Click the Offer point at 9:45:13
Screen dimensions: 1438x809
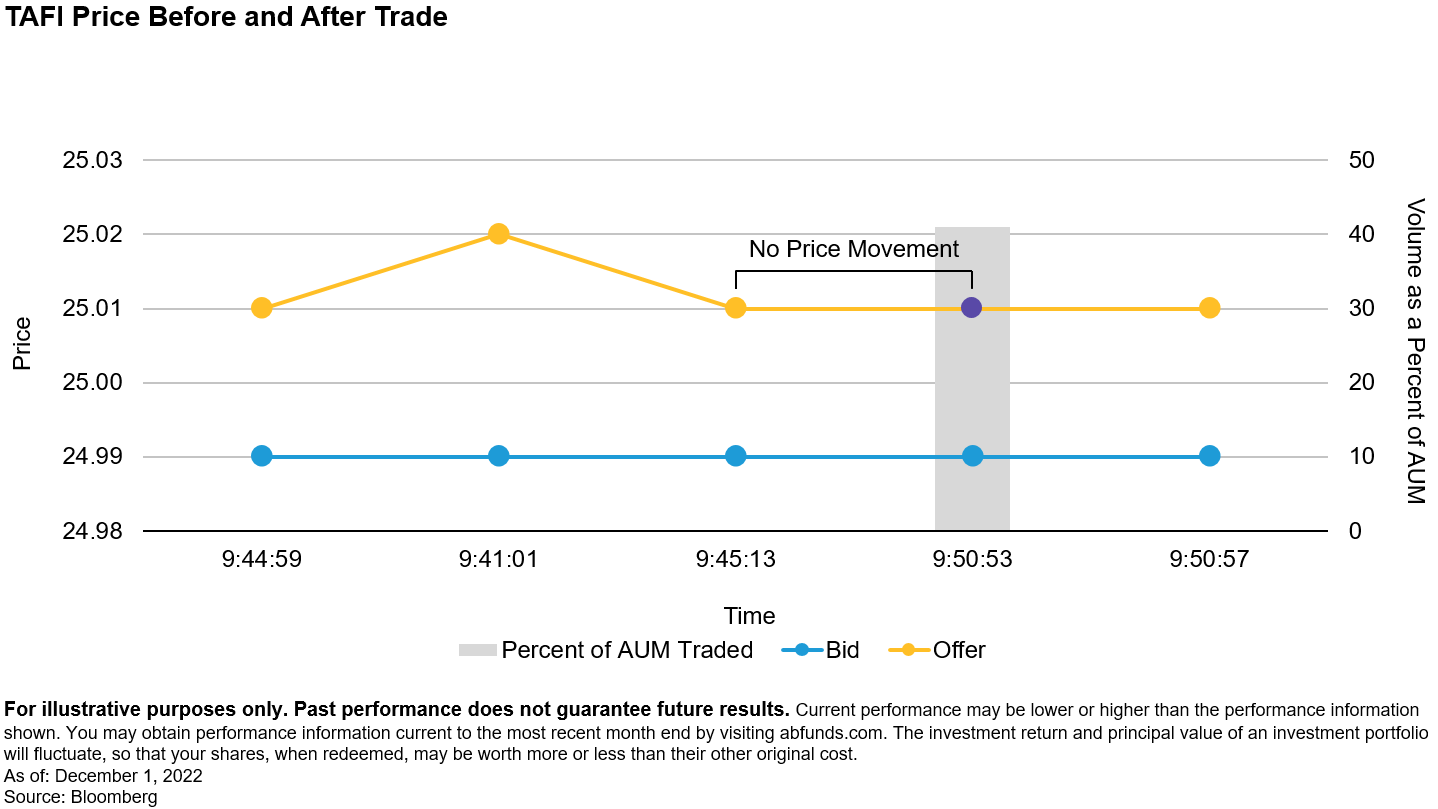point(735,307)
